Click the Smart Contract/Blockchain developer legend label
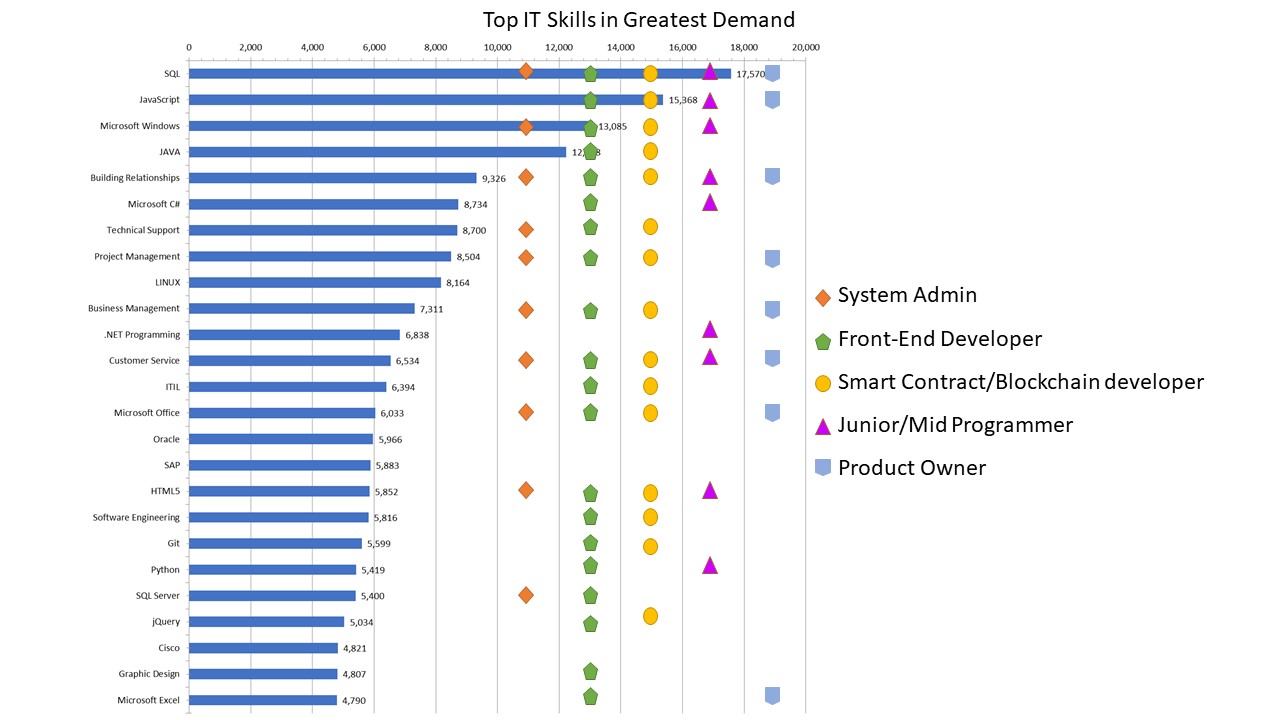The image size is (1280, 720). point(1021,382)
